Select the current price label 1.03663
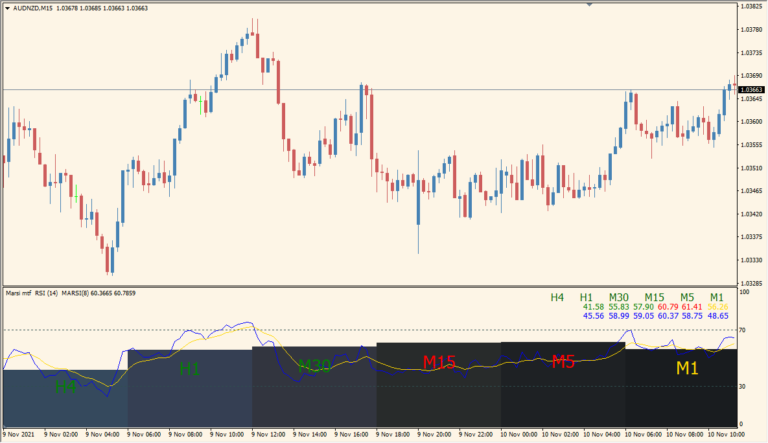The image size is (768, 443). (x=750, y=90)
